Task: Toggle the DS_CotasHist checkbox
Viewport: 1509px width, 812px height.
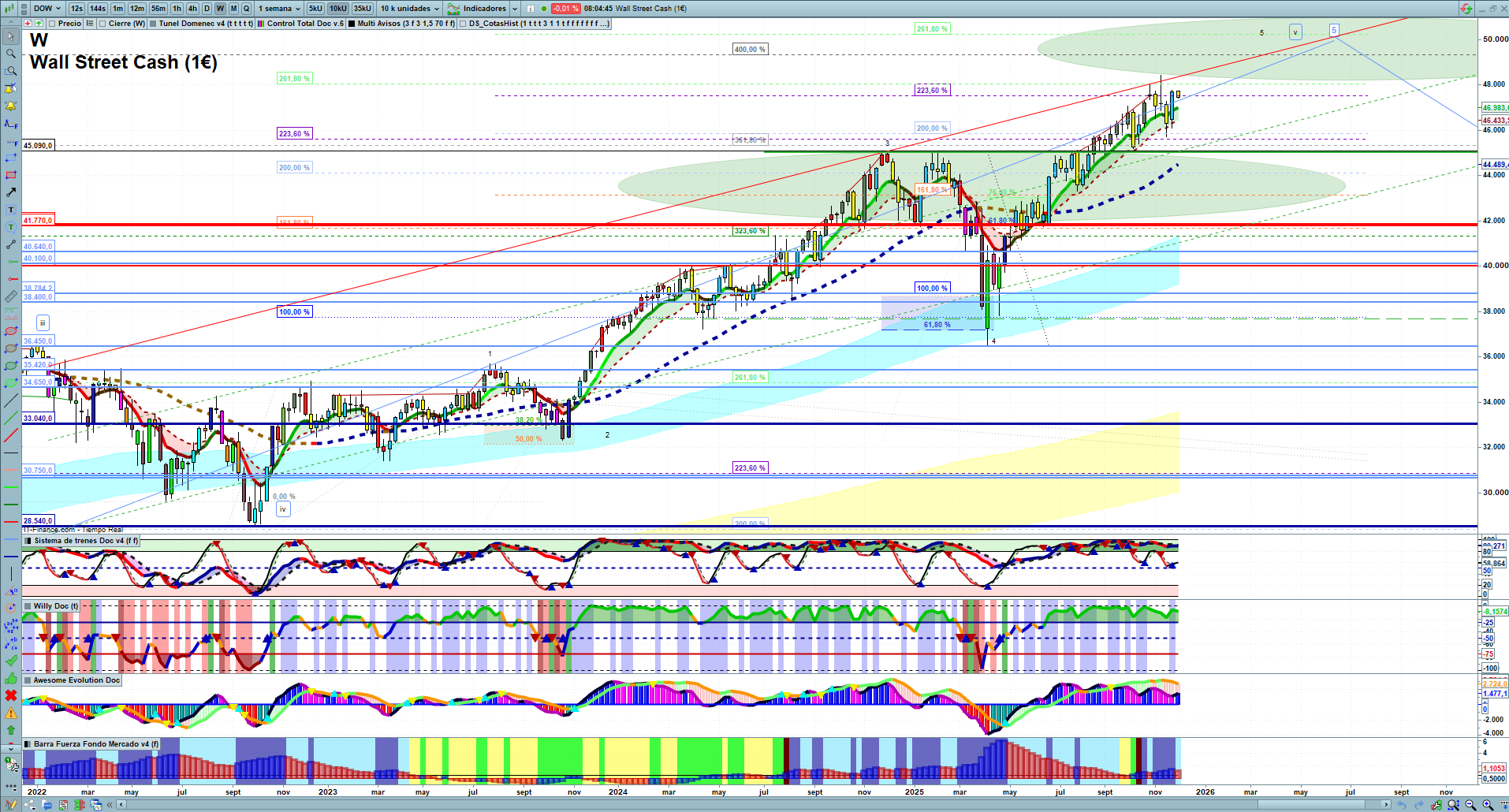Action: click(463, 24)
